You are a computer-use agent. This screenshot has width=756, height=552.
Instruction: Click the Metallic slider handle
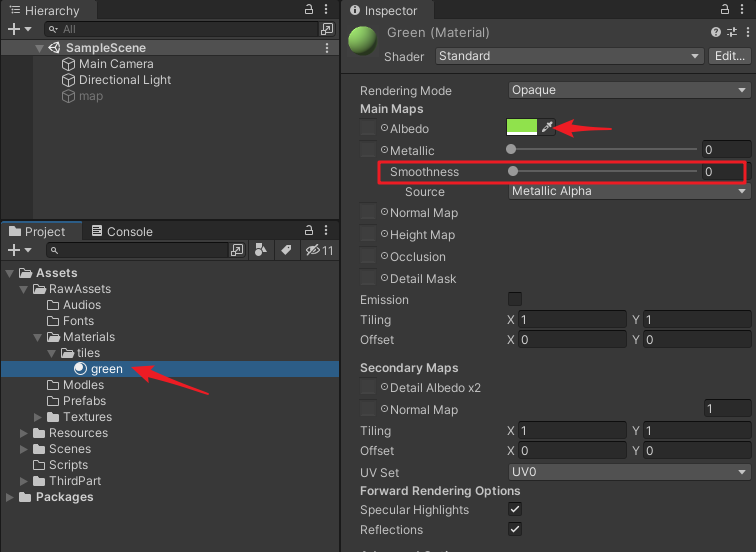[511, 149]
